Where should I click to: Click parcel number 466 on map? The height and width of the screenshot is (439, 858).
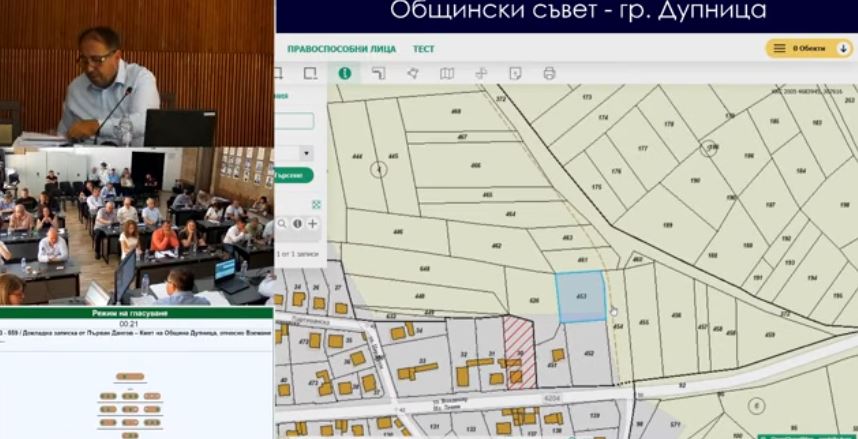(476, 165)
